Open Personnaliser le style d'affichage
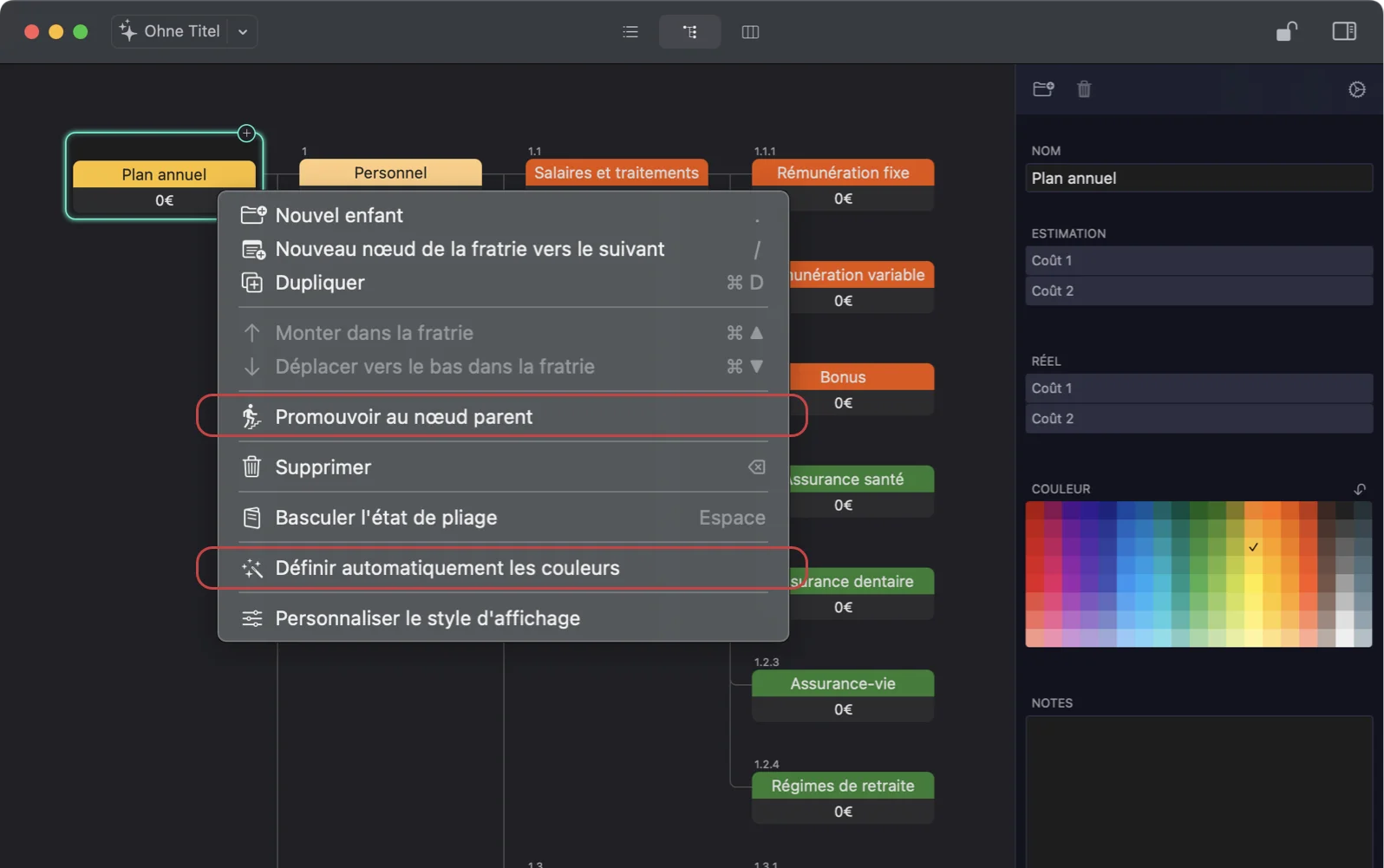 pyautogui.click(x=428, y=618)
